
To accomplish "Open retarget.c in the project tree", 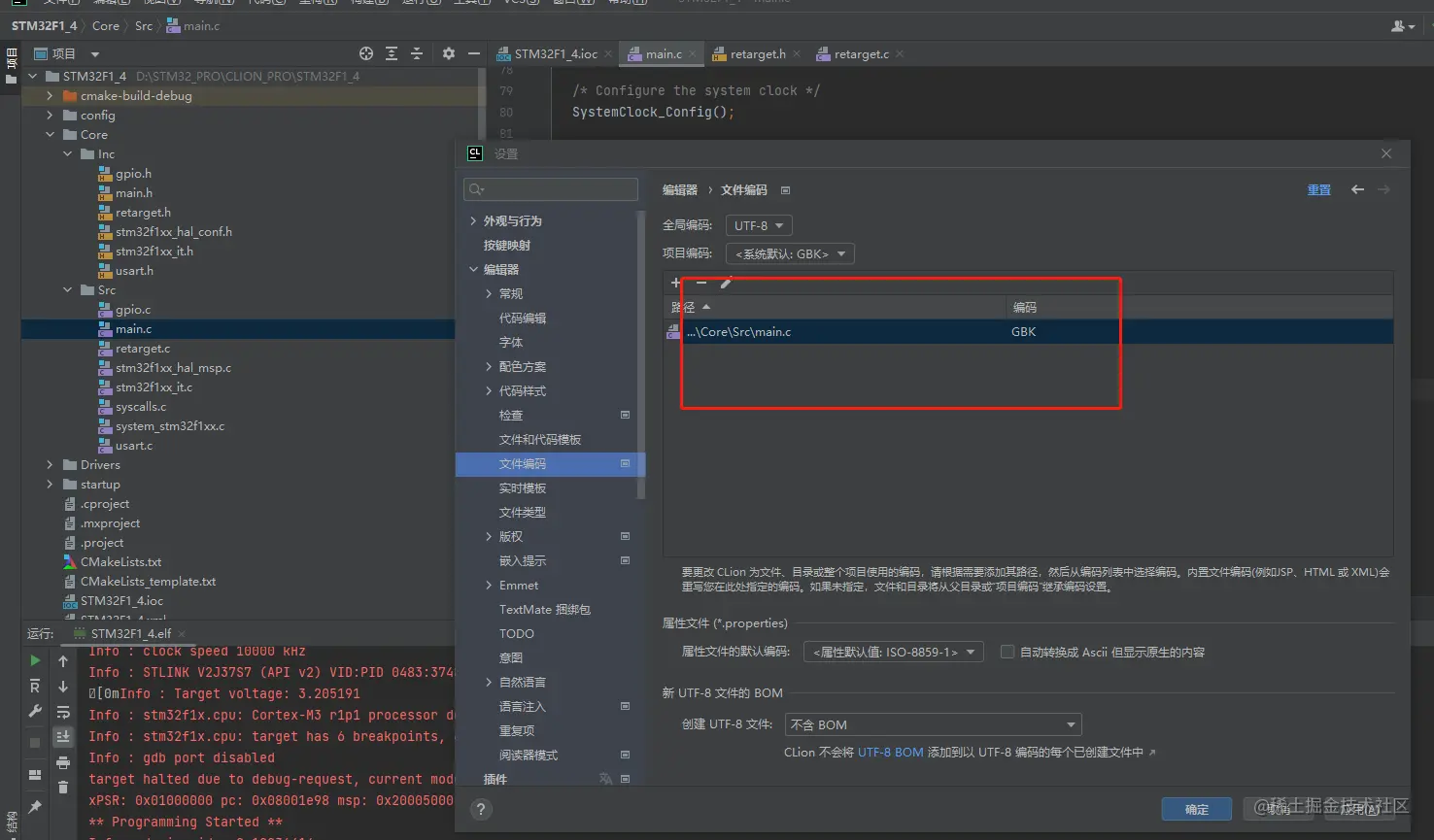I will coord(143,349).
